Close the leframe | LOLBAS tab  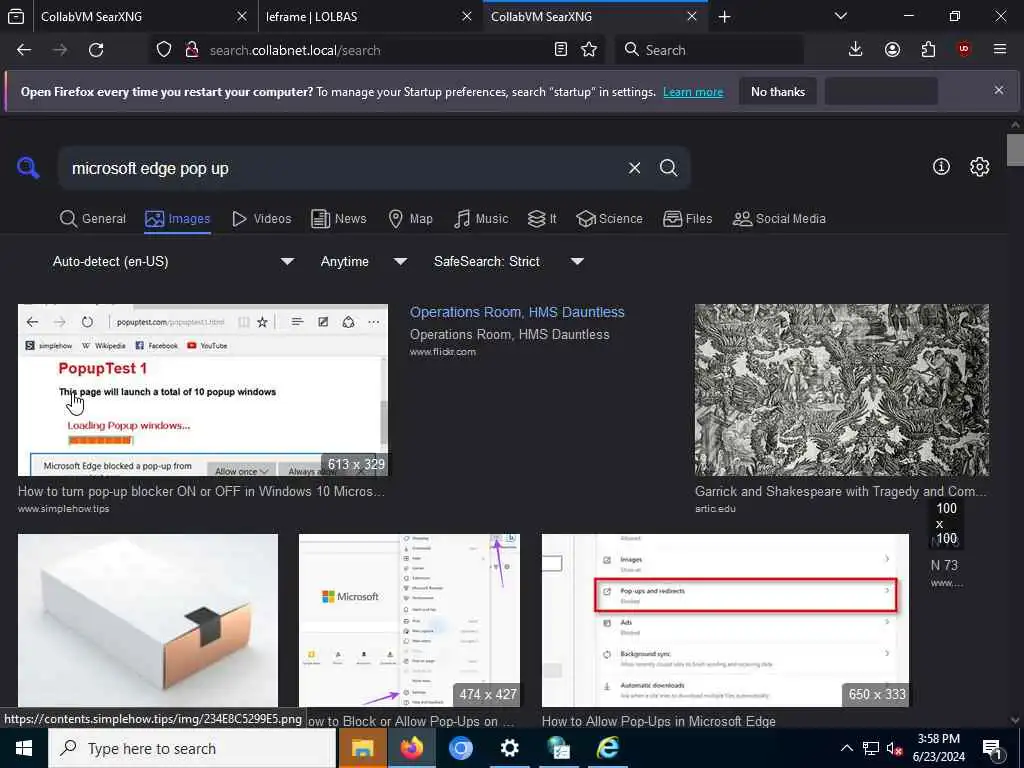coord(466,16)
